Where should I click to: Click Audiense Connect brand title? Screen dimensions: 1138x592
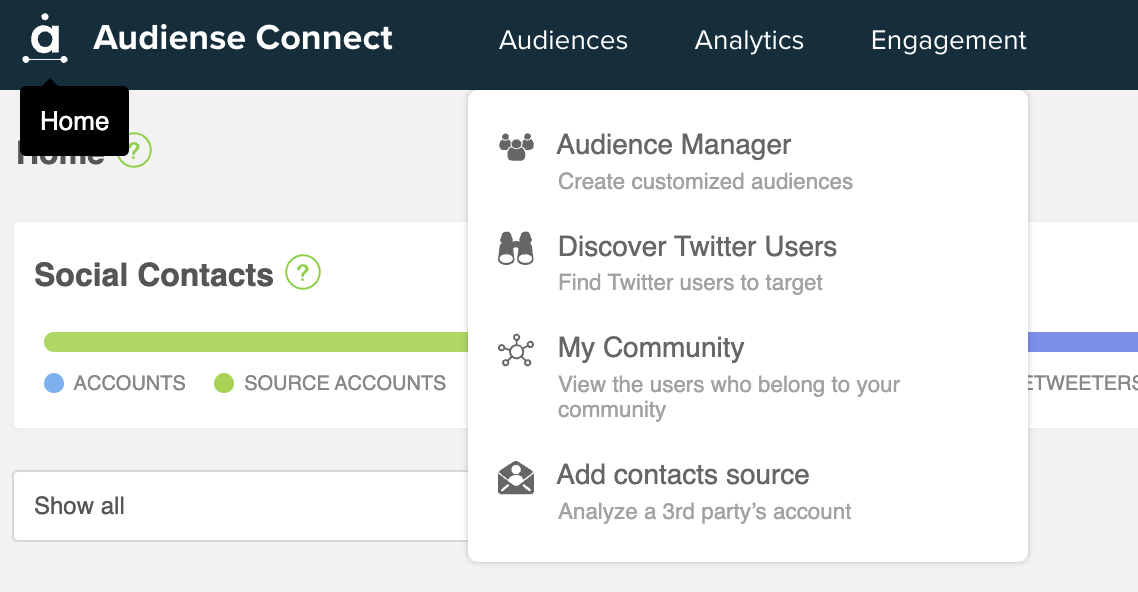(x=242, y=38)
